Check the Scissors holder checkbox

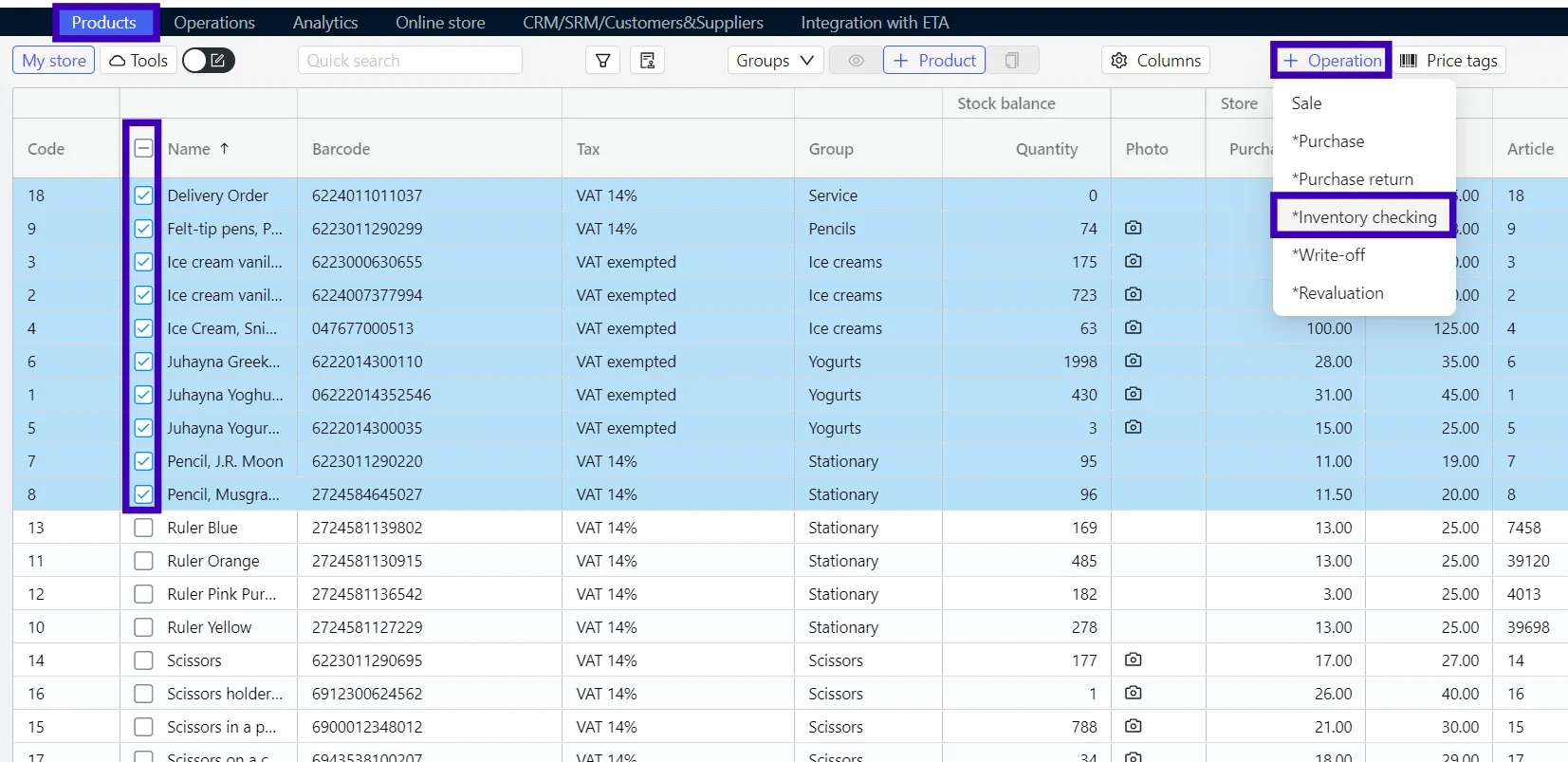click(143, 694)
